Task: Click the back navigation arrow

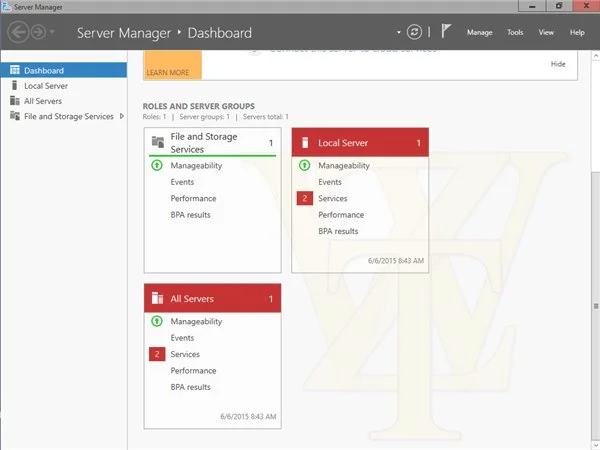Action: click(18, 32)
